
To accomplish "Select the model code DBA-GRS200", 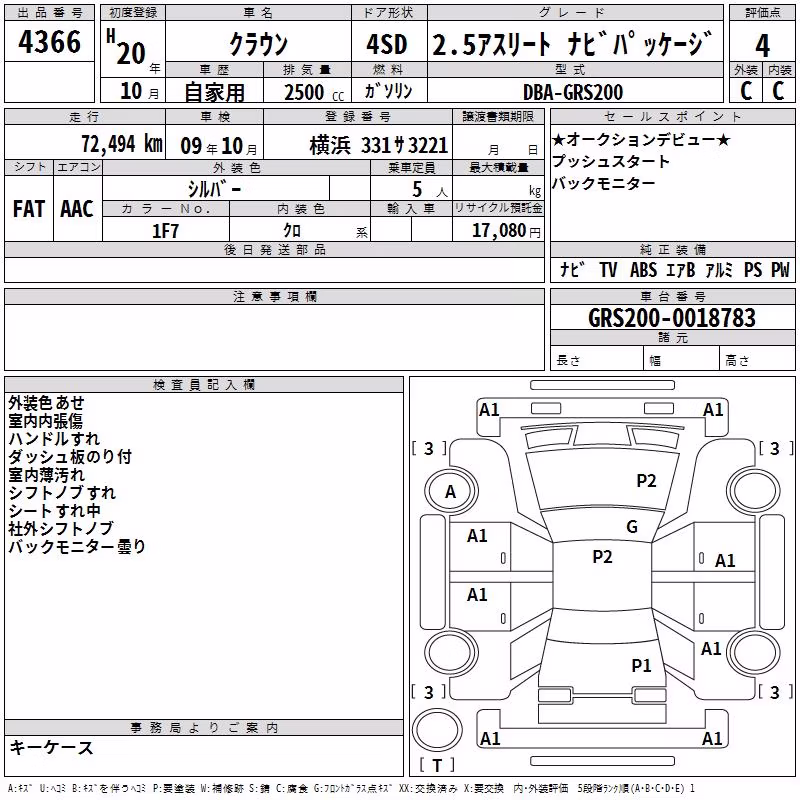I will (x=573, y=92).
